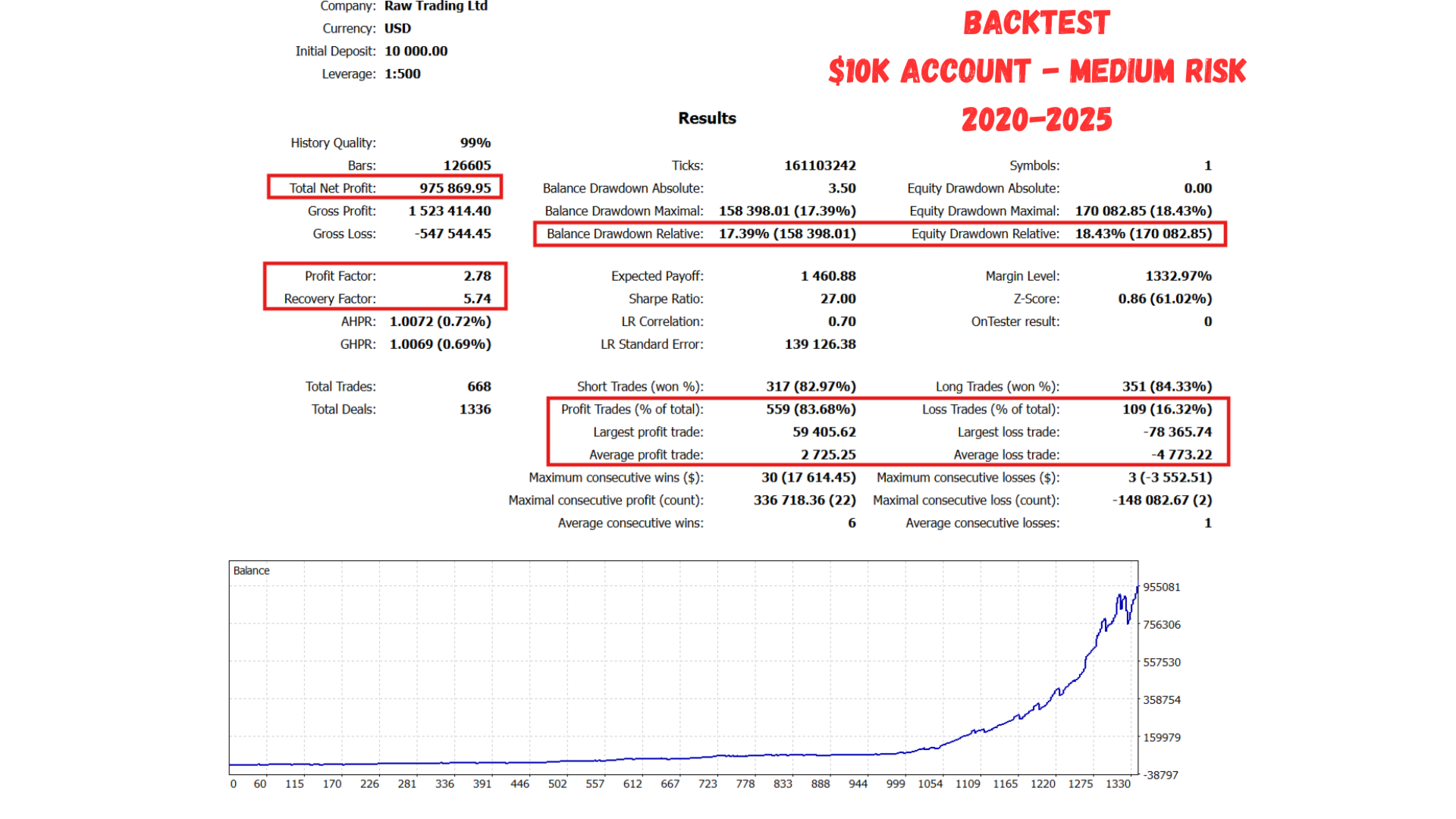Click Largest profit trade value 59 405.62
Image resolution: width=1456 pixels, height=819 pixels.
coord(824,432)
